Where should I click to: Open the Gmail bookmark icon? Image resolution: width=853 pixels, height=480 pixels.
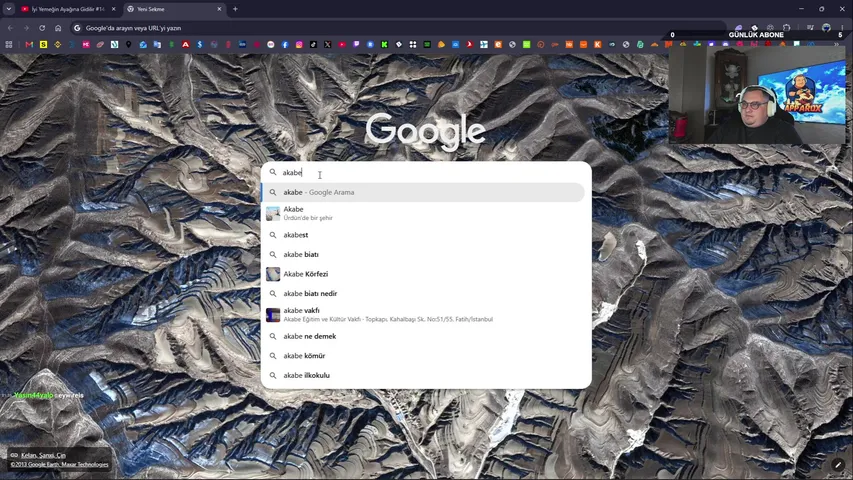coord(29,45)
